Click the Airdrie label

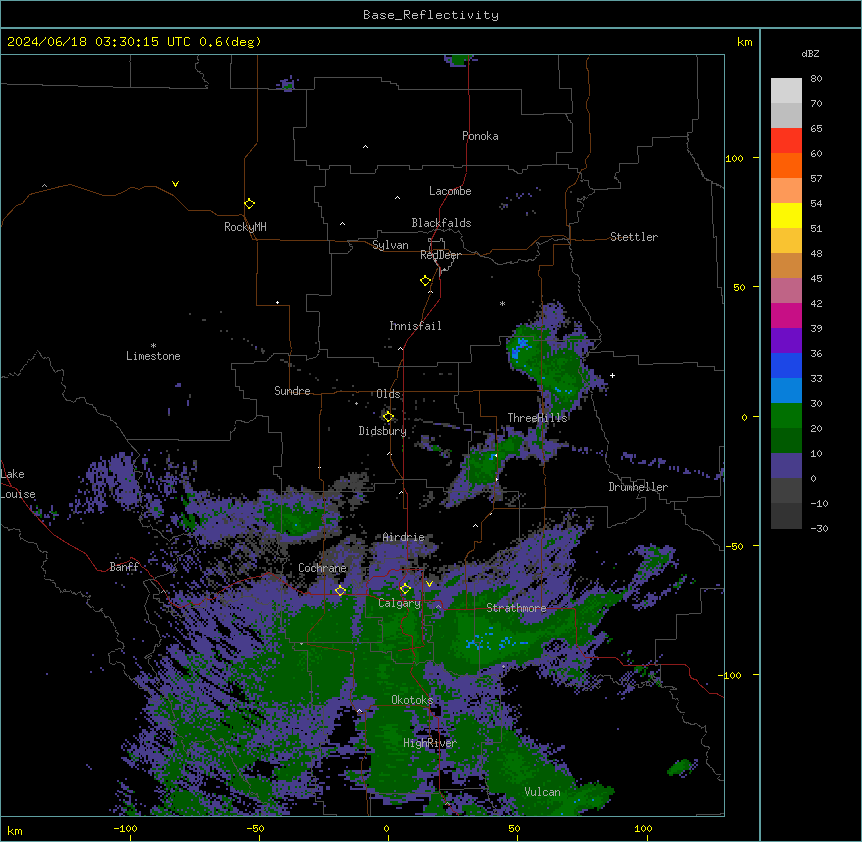click(x=403, y=537)
